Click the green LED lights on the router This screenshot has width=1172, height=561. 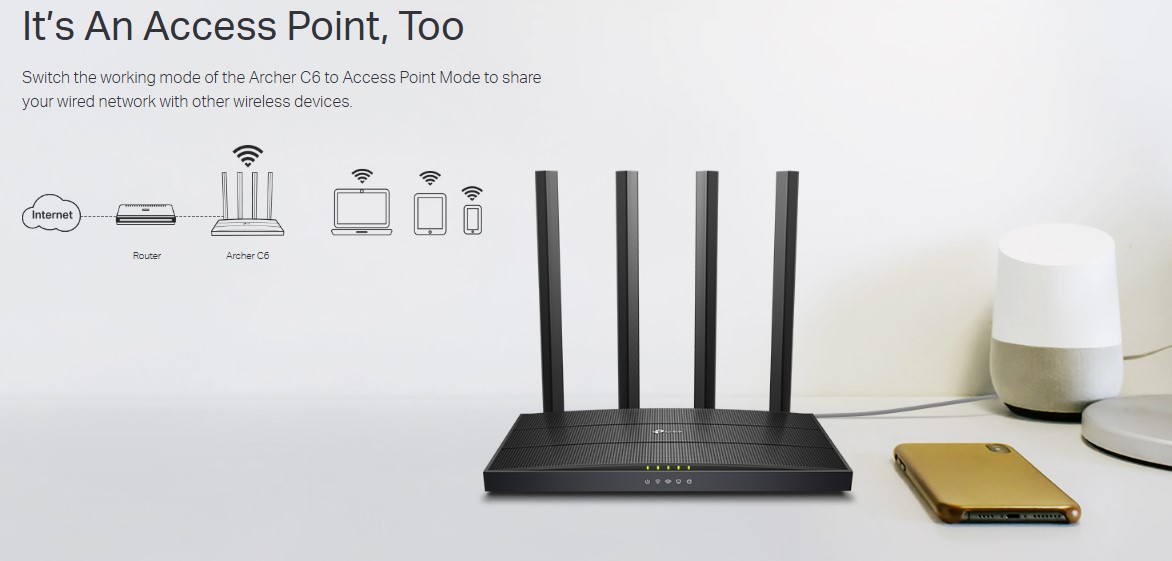pos(668,468)
